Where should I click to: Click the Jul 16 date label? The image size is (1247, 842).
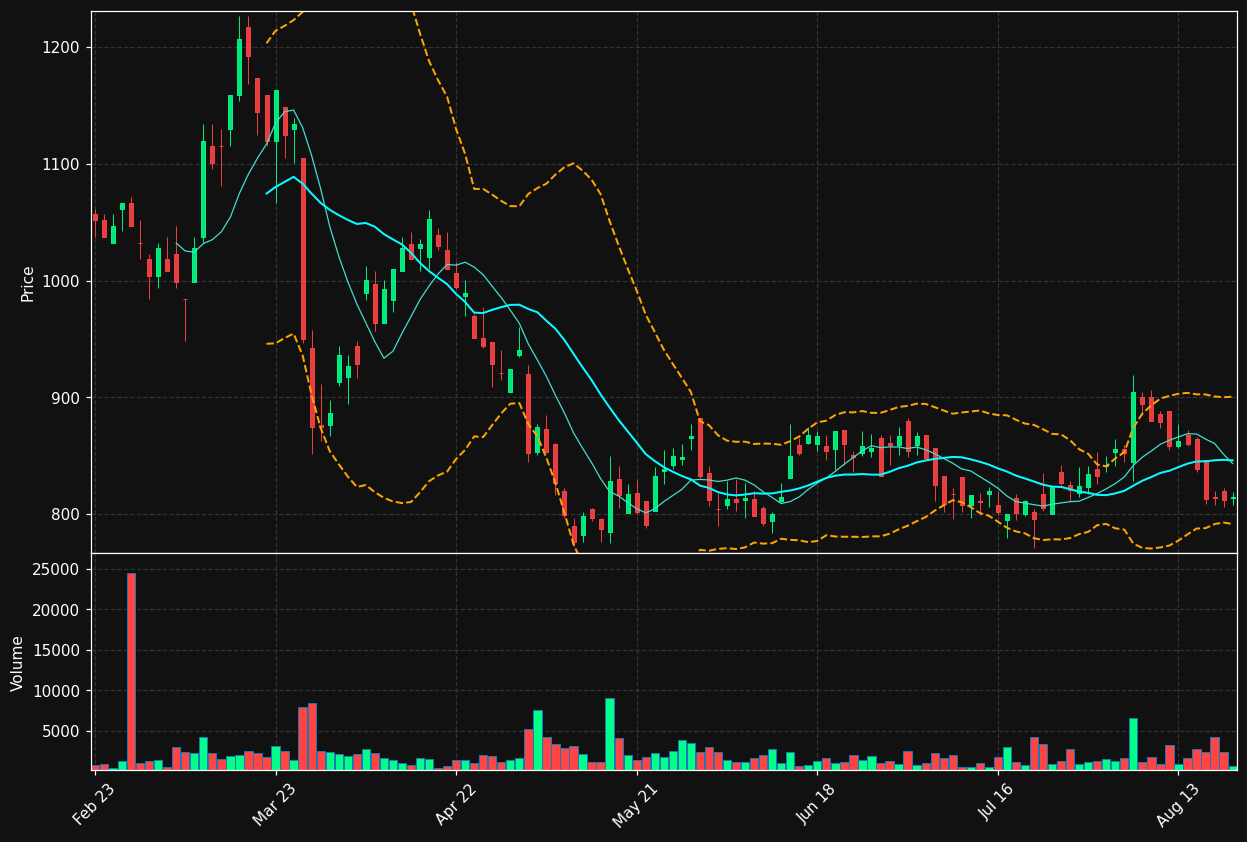click(996, 804)
